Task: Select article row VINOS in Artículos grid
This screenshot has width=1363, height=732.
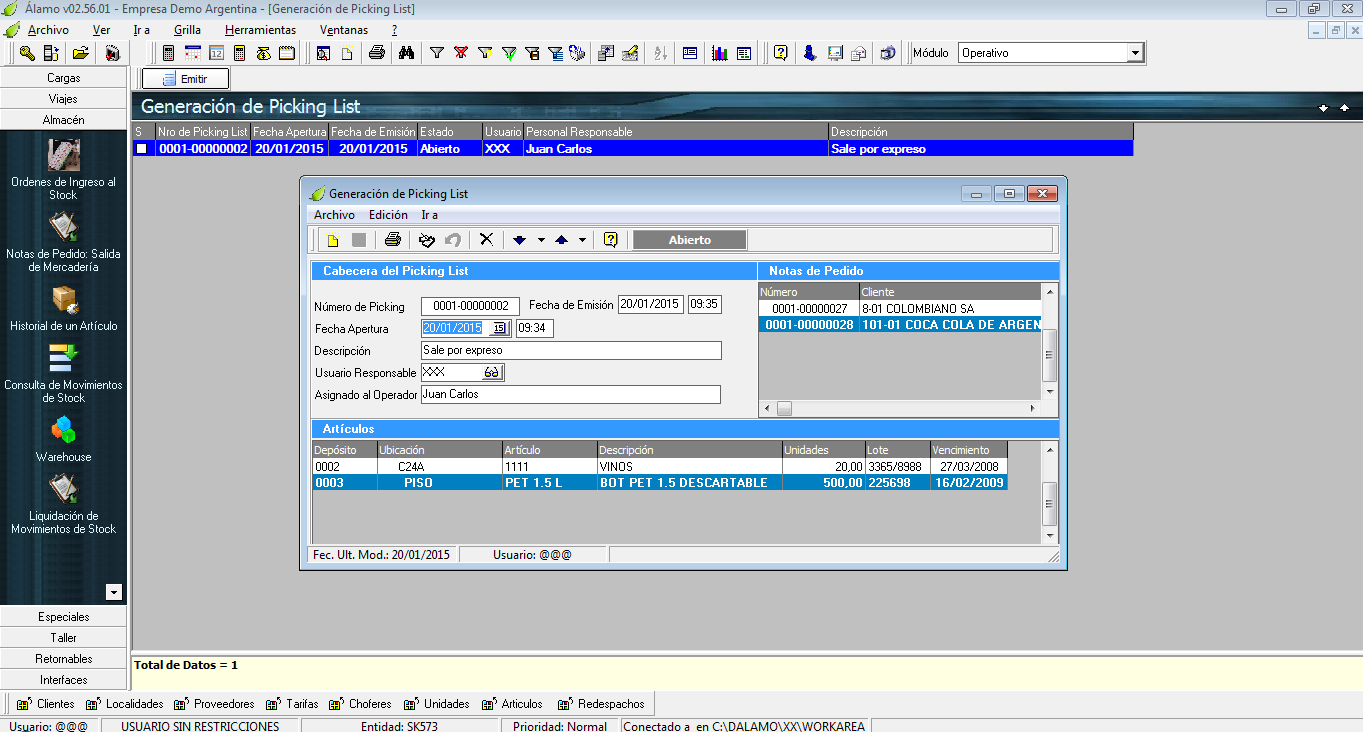Action: [660, 467]
